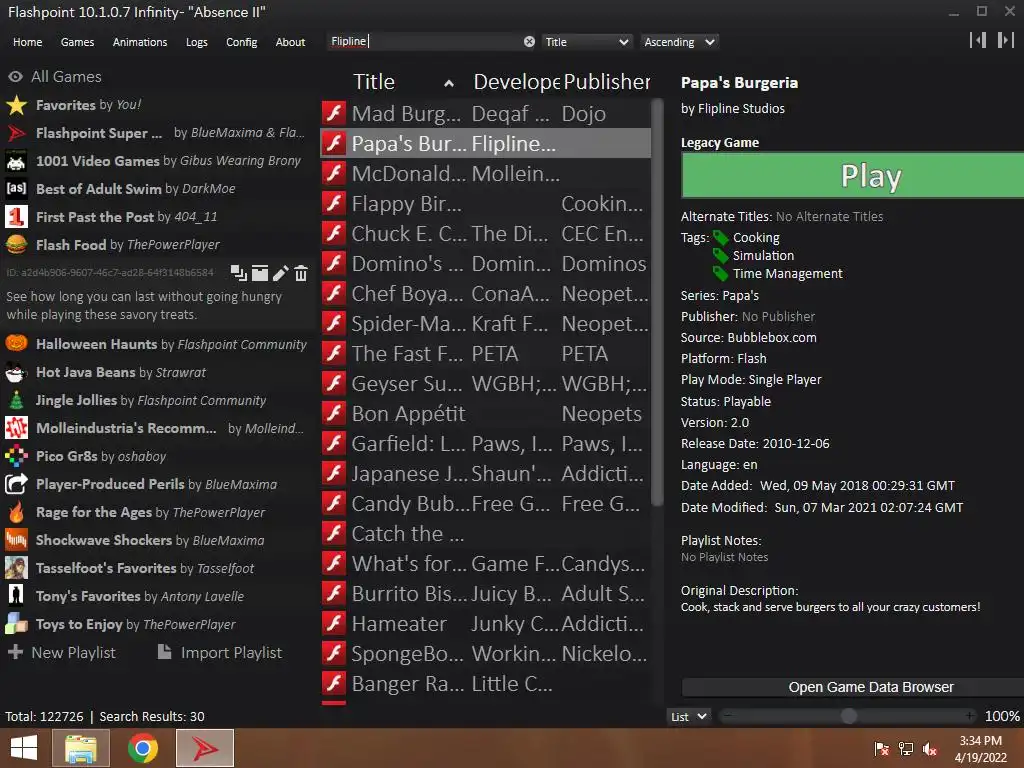This screenshot has height=768, width=1024.
Task: Click Cooking tag icon
Action: [720, 238]
